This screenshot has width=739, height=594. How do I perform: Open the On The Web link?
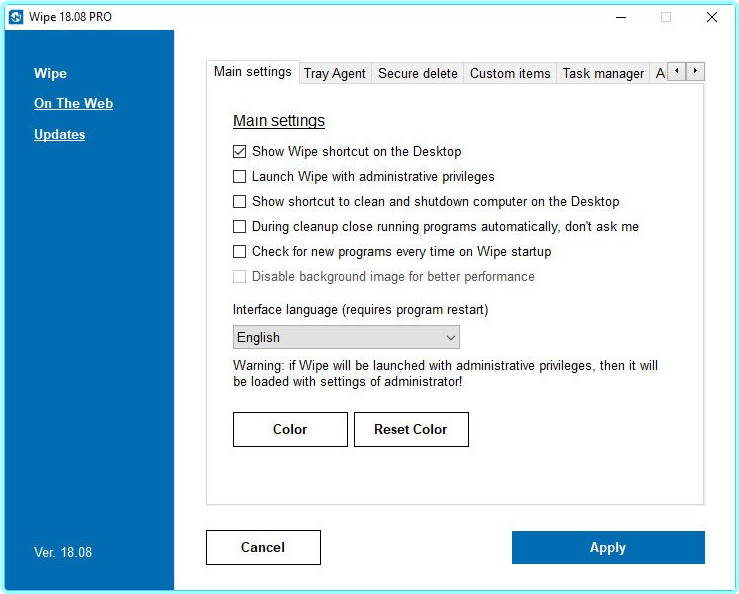coord(74,103)
